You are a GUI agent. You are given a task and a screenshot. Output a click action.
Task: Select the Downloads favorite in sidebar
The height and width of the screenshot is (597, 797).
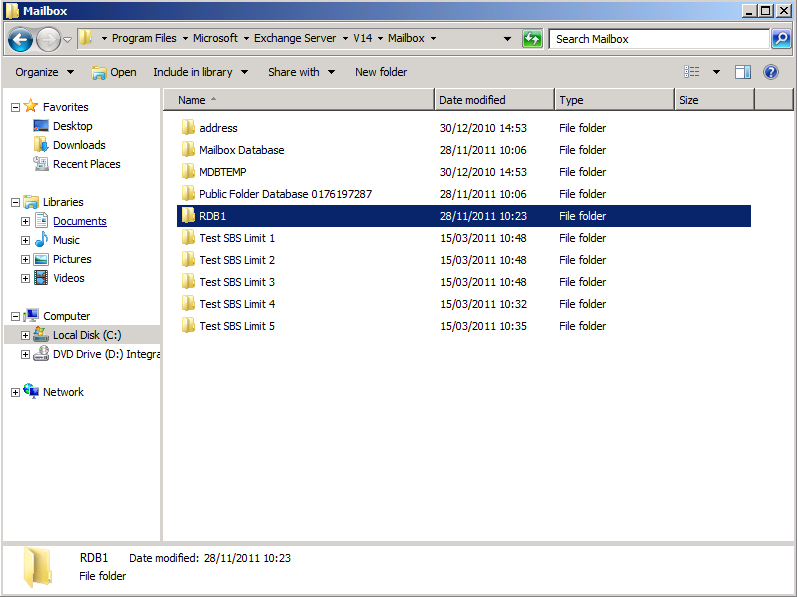coord(78,145)
